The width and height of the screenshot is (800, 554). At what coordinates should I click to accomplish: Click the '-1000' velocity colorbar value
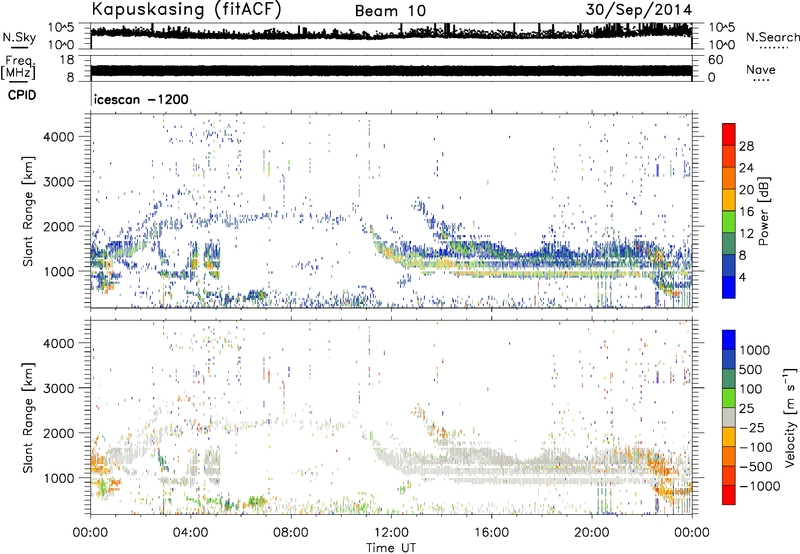click(x=760, y=486)
